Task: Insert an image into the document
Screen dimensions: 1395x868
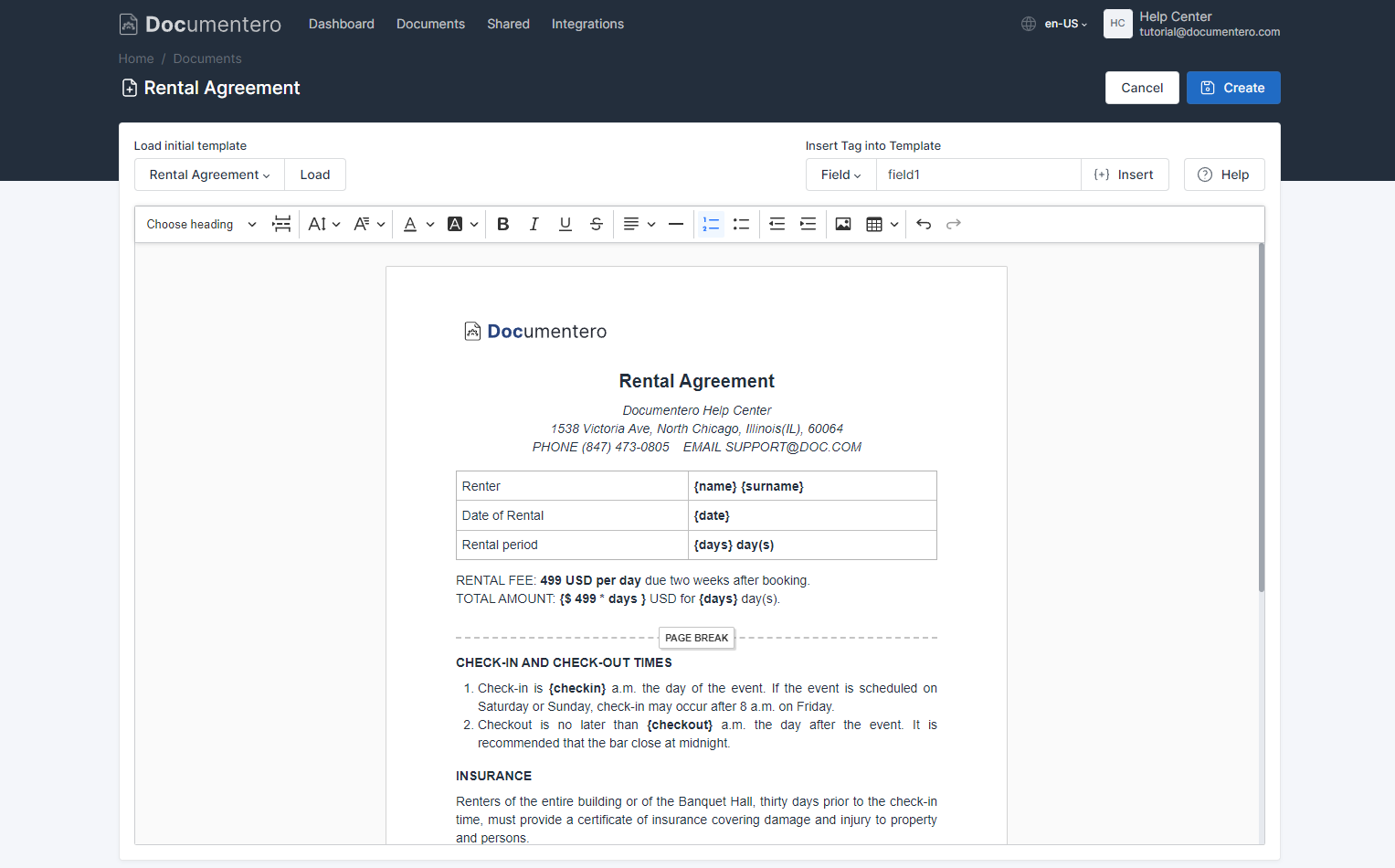Action: point(843,224)
